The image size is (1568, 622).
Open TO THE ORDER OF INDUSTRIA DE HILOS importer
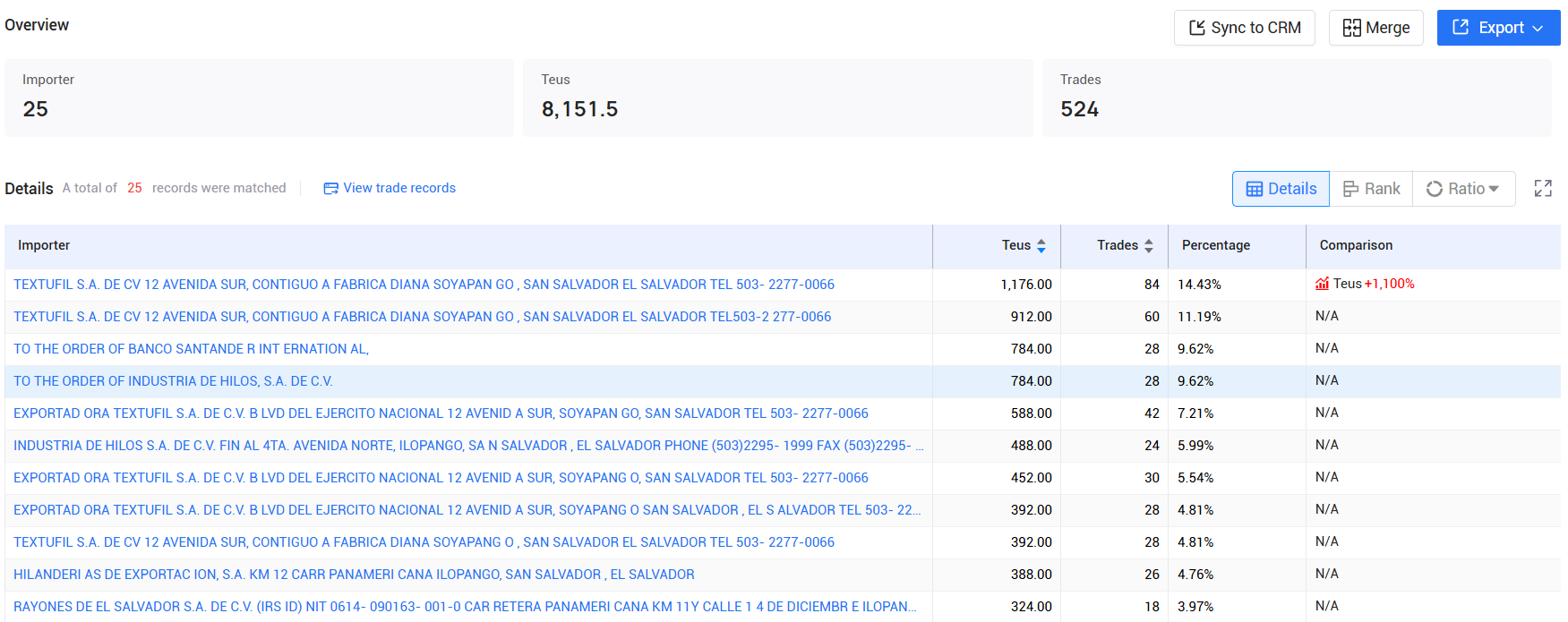pyautogui.click(x=173, y=381)
